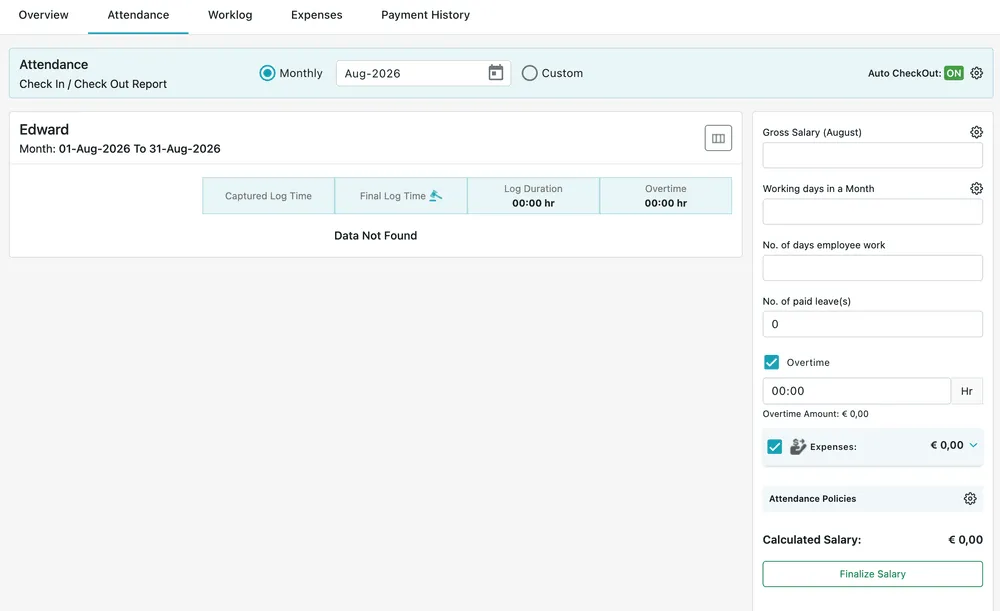This screenshot has height=611, width=1000.
Task: Click the Captured Log Time column header
Action: coord(268,196)
